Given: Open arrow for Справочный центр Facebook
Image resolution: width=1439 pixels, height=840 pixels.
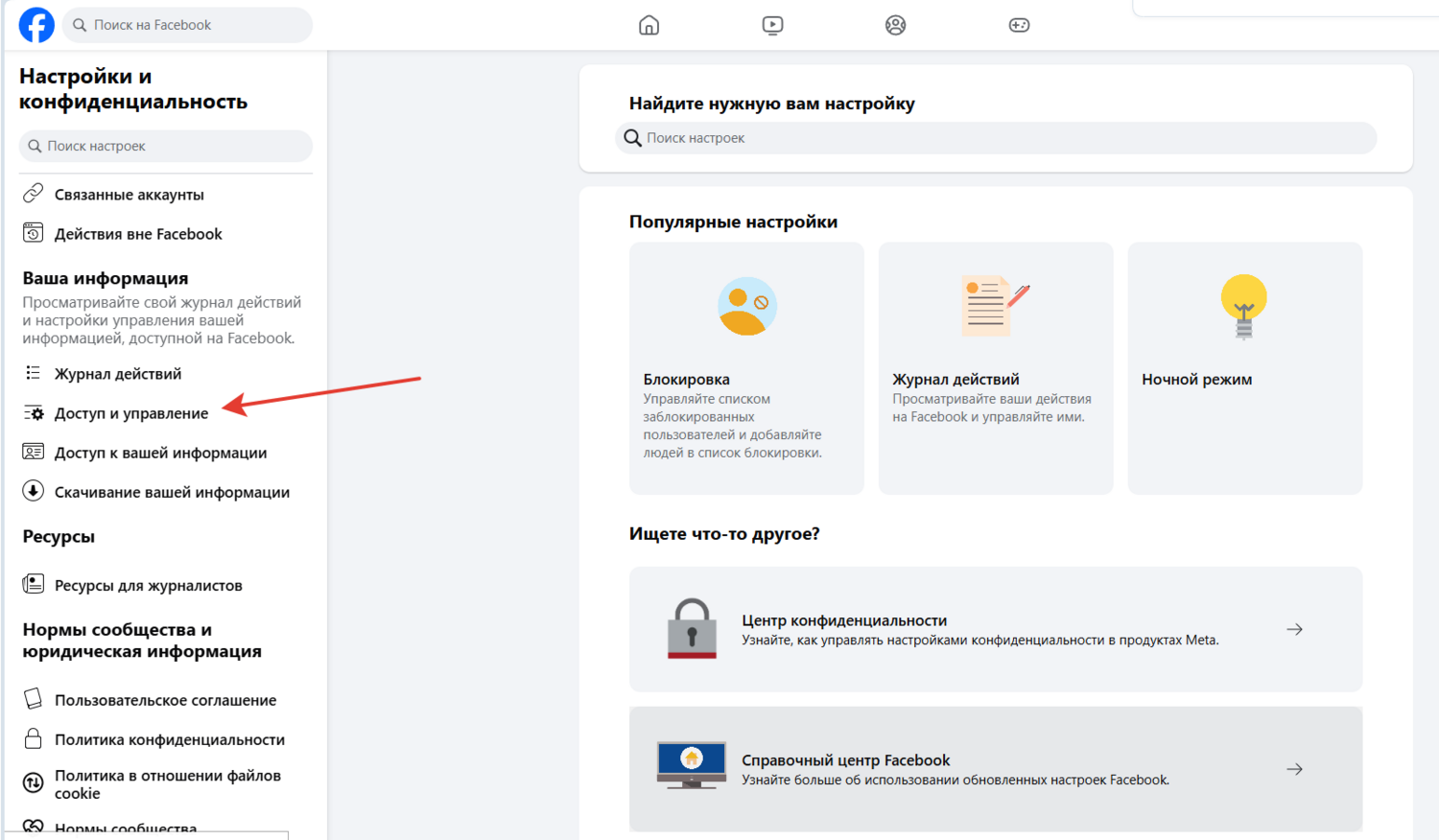Looking at the screenshot, I should pos(1294,769).
